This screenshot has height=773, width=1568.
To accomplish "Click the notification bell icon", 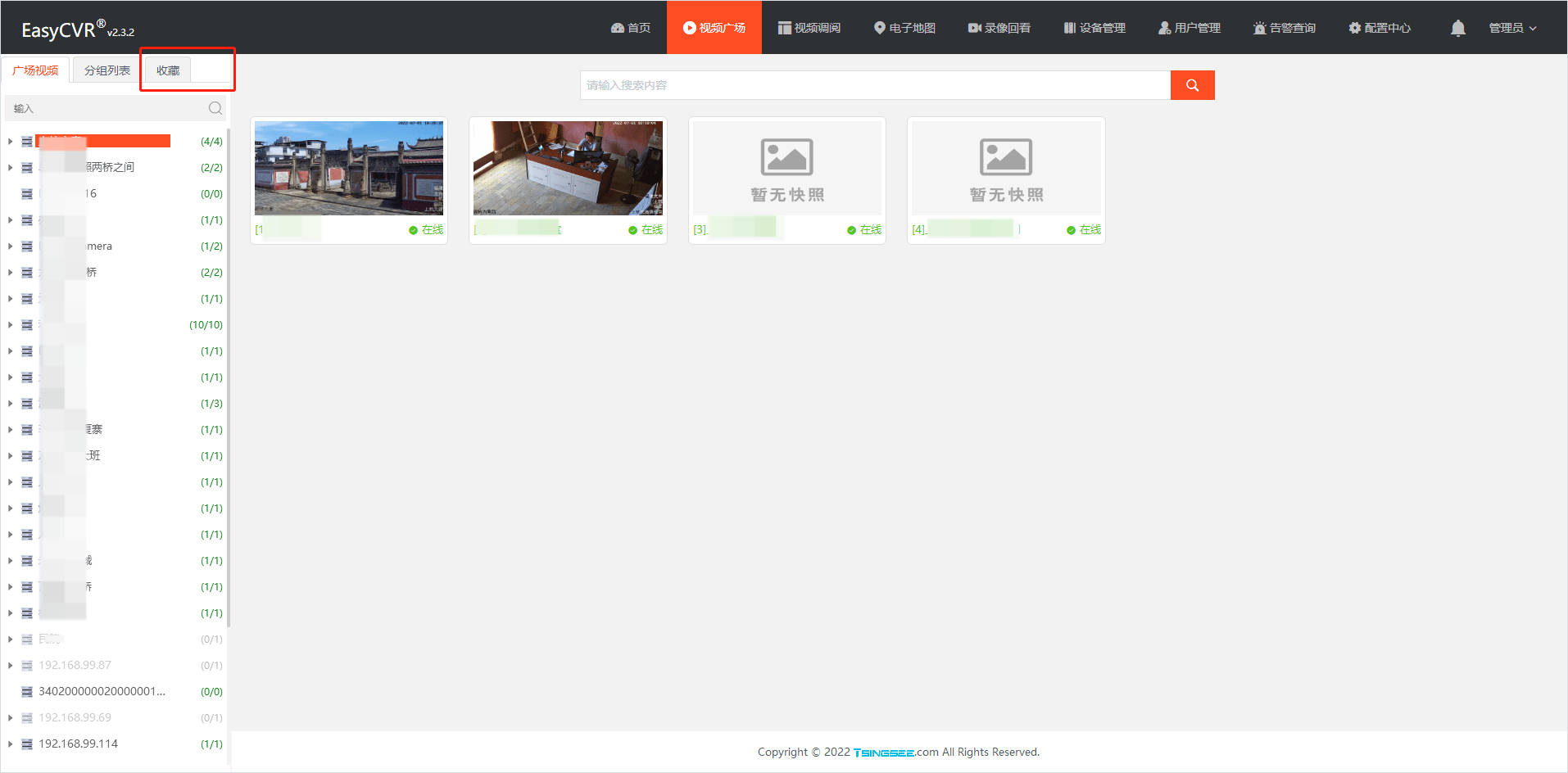I will (x=1458, y=28).
